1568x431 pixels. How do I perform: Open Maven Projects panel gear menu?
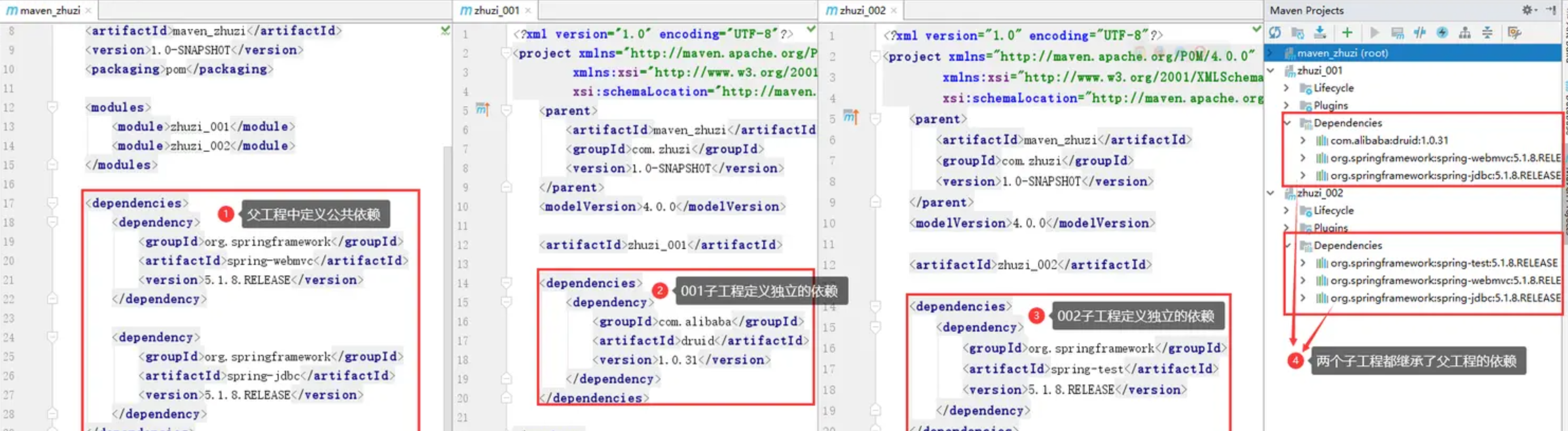click(x=1528, y=10)
